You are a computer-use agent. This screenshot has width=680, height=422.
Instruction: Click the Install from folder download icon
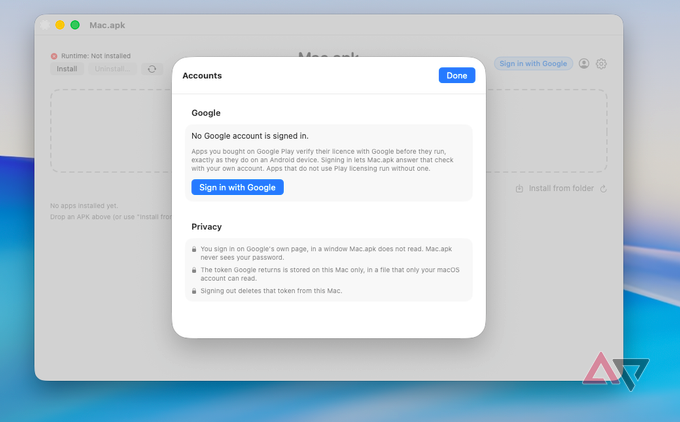[519, 189]
